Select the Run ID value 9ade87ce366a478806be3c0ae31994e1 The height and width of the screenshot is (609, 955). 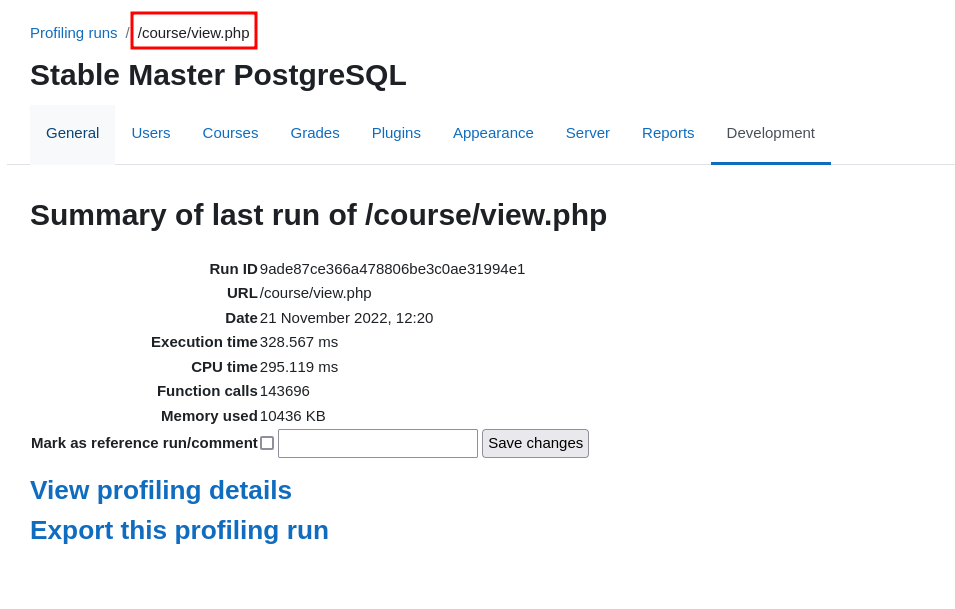pyautogui.click(x=392, y=269)
